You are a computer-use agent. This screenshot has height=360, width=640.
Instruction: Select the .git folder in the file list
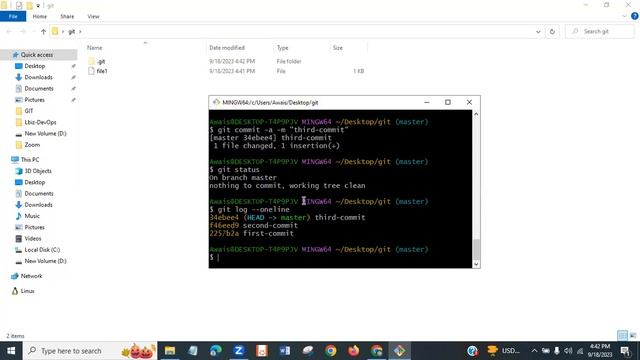click(x=97, y=61)
